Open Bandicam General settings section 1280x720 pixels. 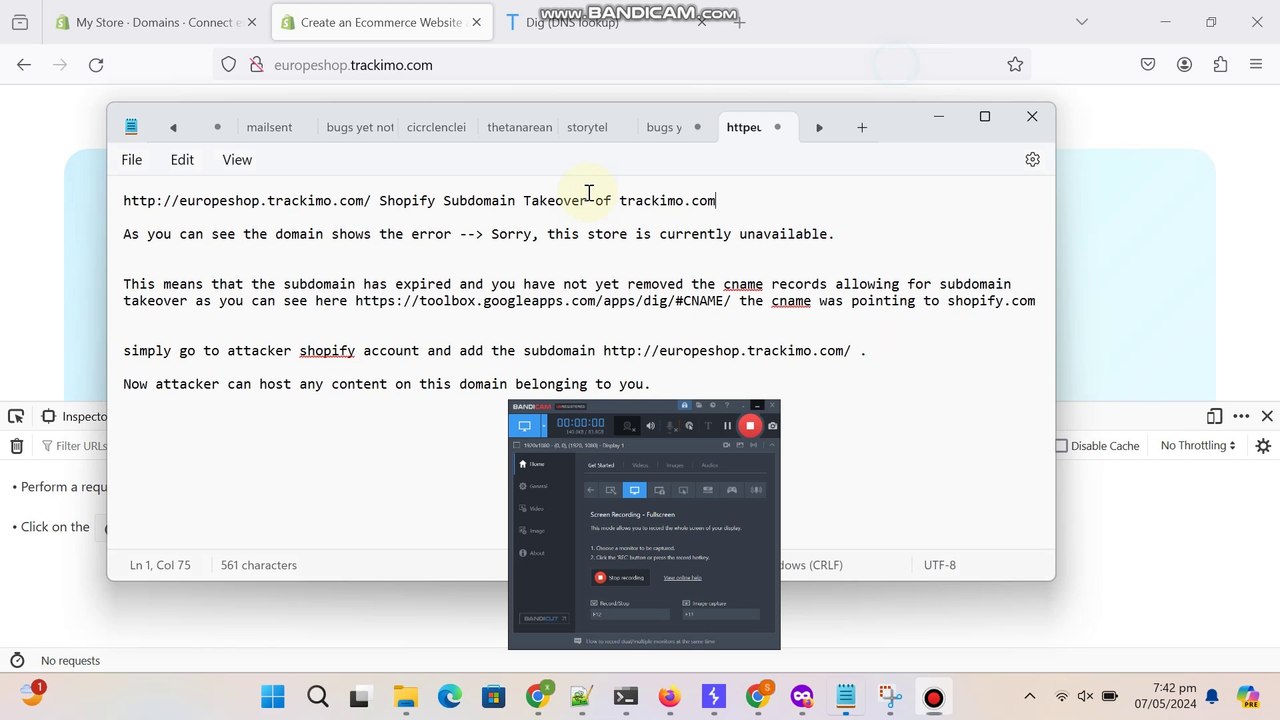tap(533, 486)
